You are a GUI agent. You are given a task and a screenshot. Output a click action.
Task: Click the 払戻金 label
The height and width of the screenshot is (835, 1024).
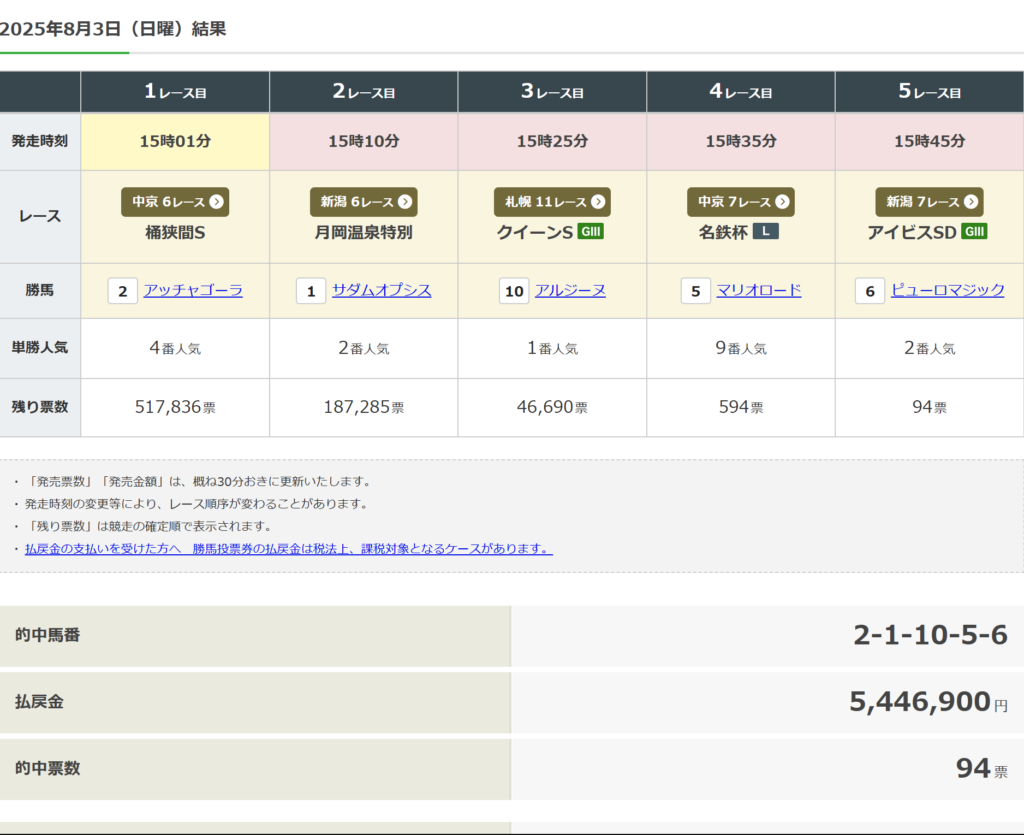pyautogui.click(x=39, y=702)
